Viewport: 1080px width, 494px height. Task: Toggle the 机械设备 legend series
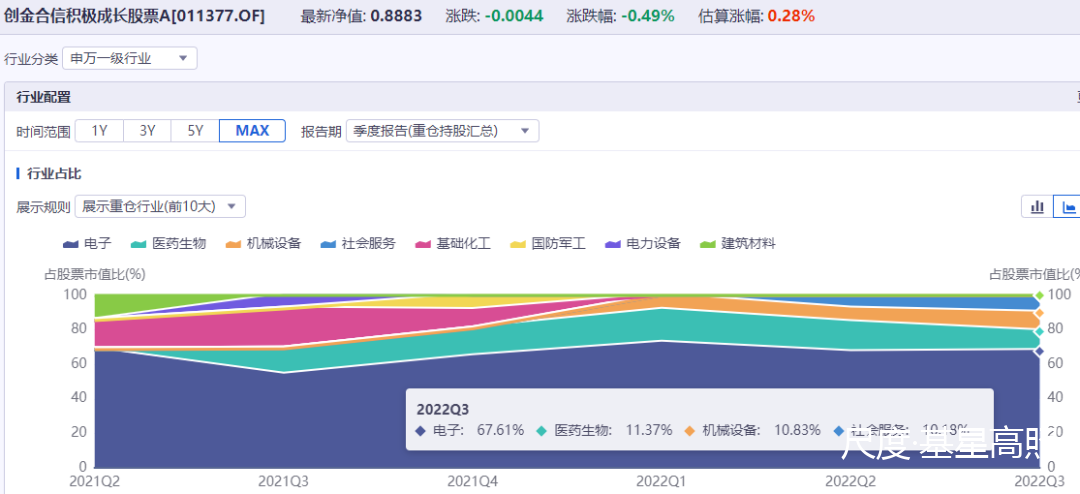point(264,243)
